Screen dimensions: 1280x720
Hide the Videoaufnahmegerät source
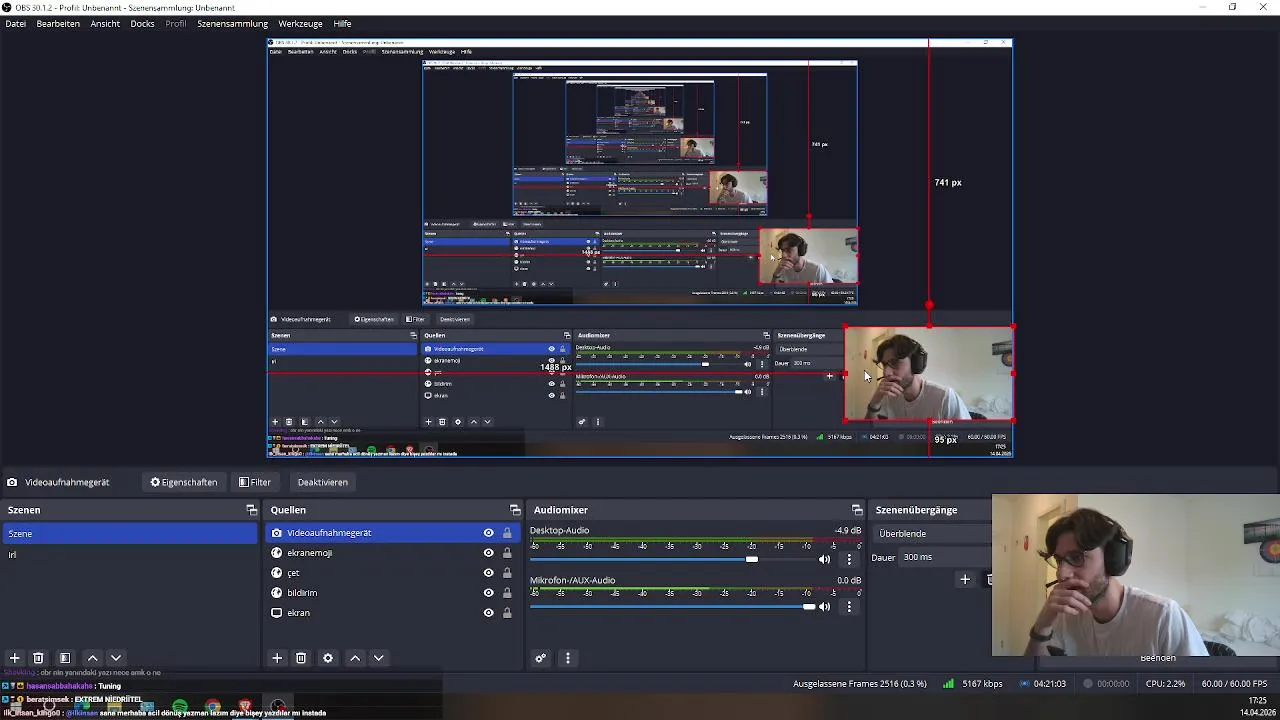[x=488, y=533]
